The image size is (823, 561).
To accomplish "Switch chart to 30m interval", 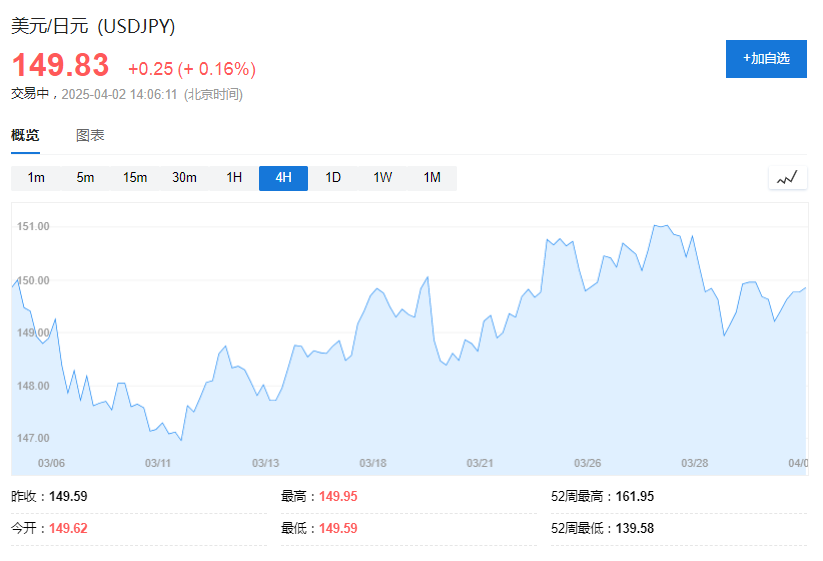I will point(184,178).
